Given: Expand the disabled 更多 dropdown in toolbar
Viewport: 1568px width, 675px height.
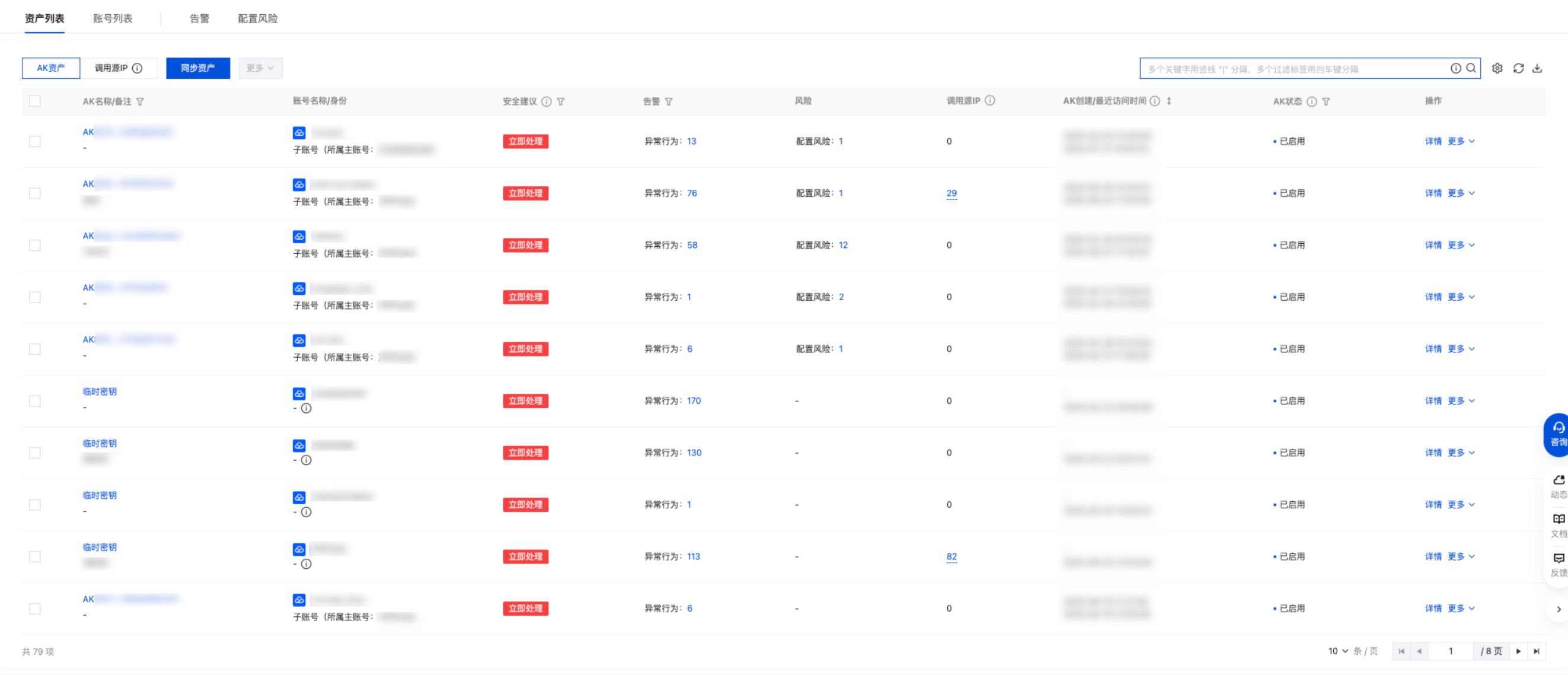Looking at the screenshot, I should pos(260,68).
